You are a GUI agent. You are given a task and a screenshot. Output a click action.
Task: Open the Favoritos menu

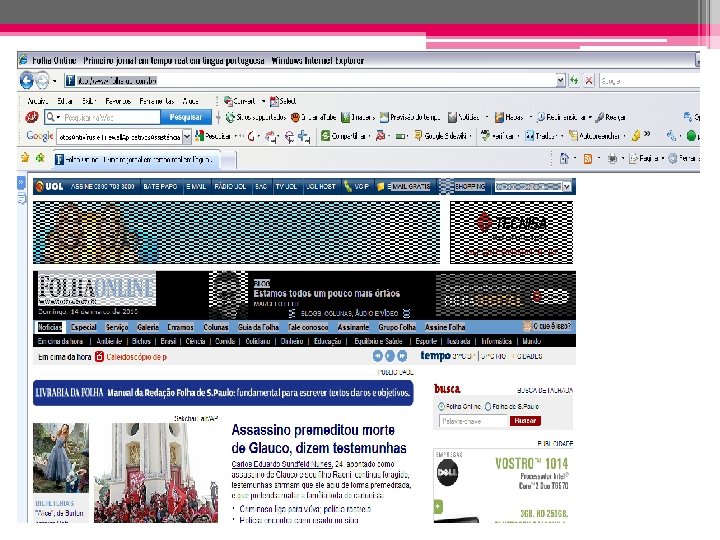coord(118,101)
